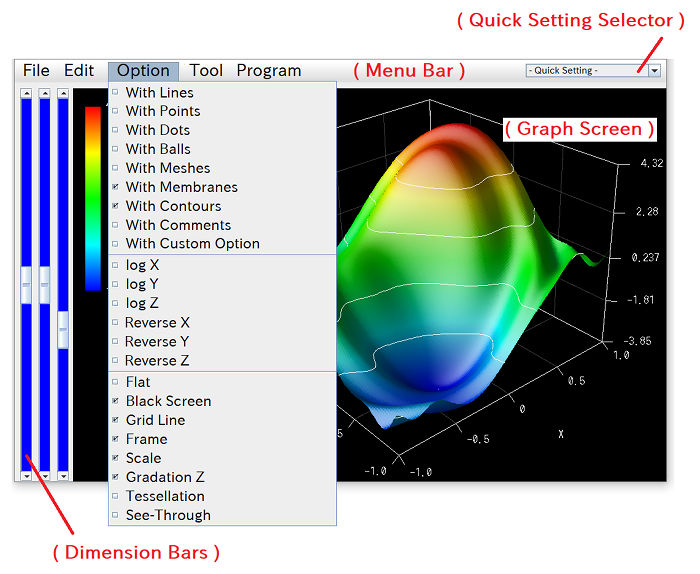Image resolution: width=700 pixels, height=574 pixels.
Task: Open the Edit menu
Action: coord(79,71)
